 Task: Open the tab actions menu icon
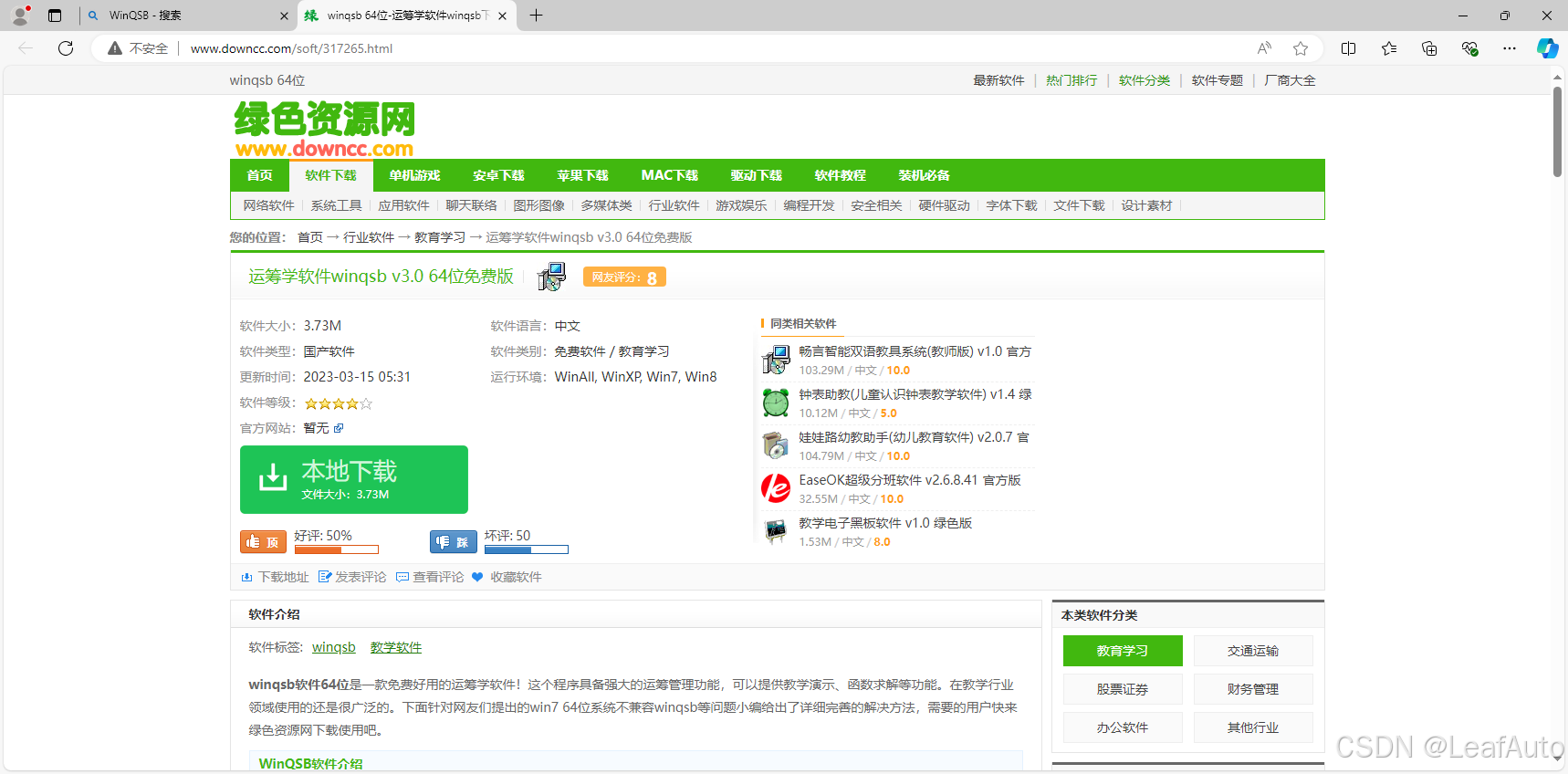tap(55, 16)
